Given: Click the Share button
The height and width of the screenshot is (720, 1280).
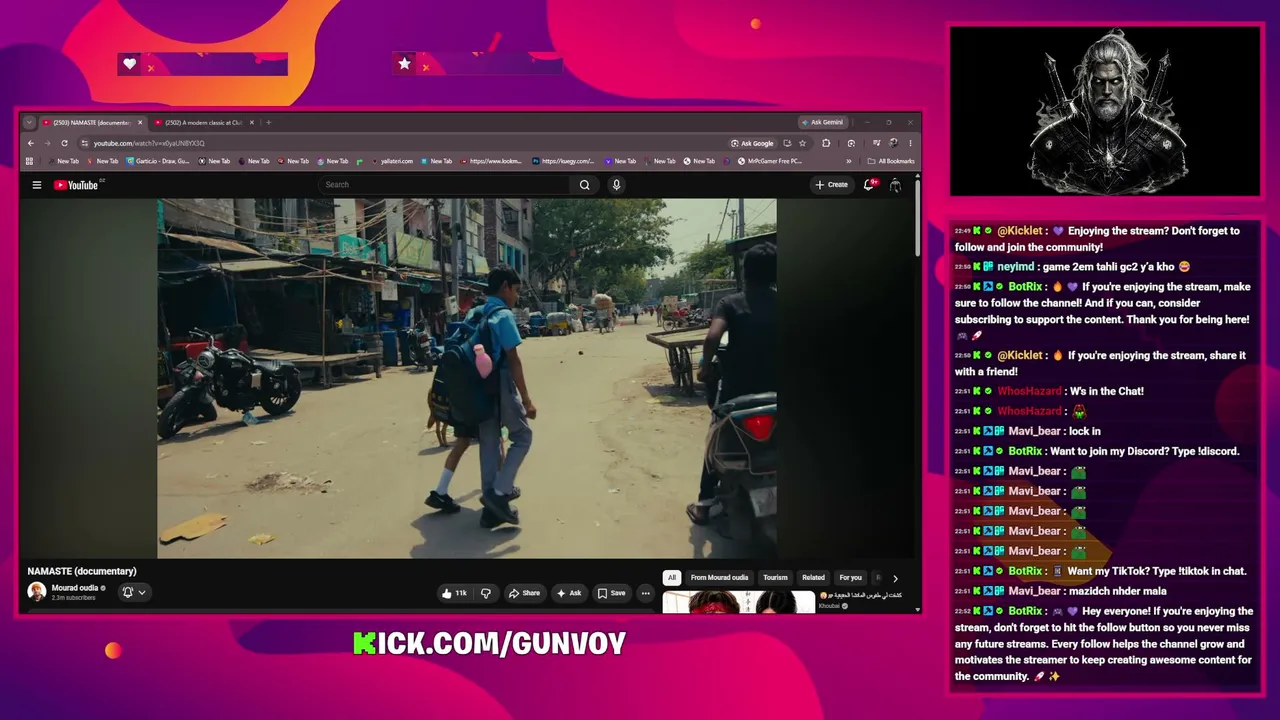Looking at the screenshot, I should (524, 593).
